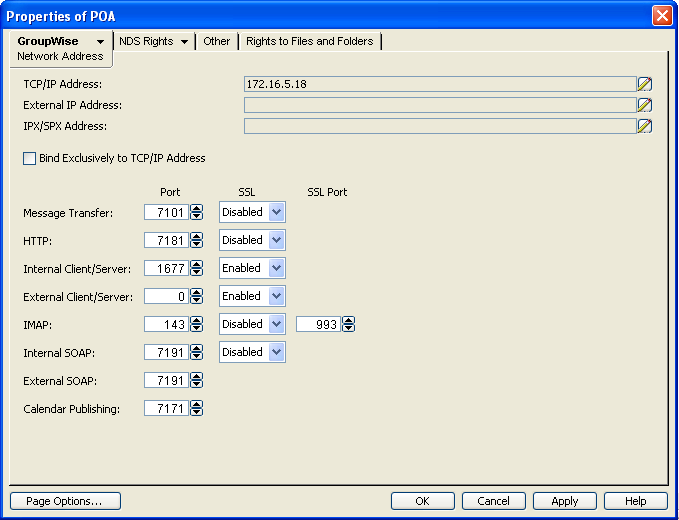Confirm settings with the OK button
This screenshot has height=520, width=679.
point(423,501)
